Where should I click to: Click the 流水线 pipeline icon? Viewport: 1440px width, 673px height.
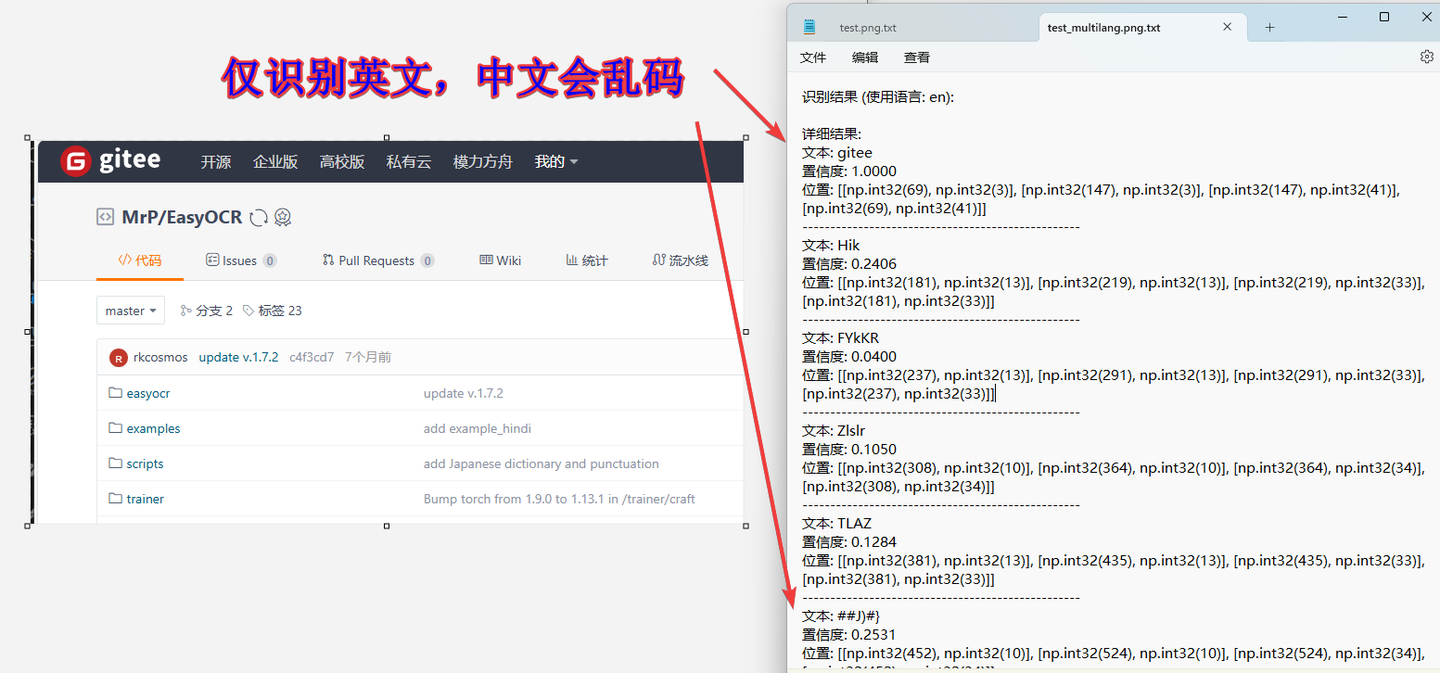tap(661, 260)
